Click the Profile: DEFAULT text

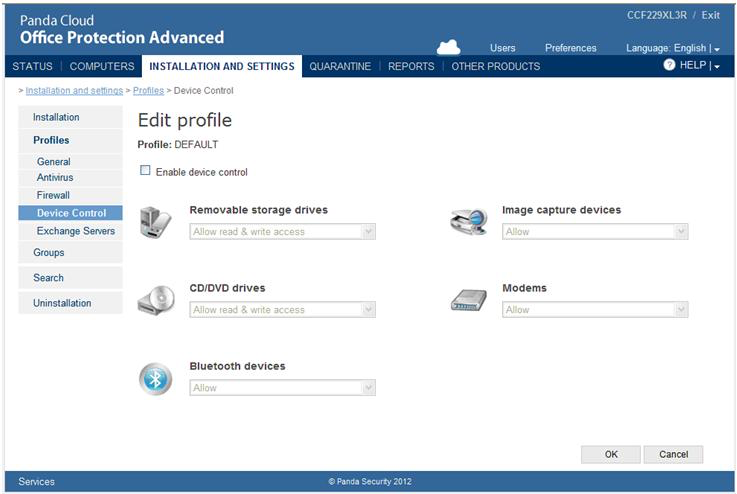(178, 144)
